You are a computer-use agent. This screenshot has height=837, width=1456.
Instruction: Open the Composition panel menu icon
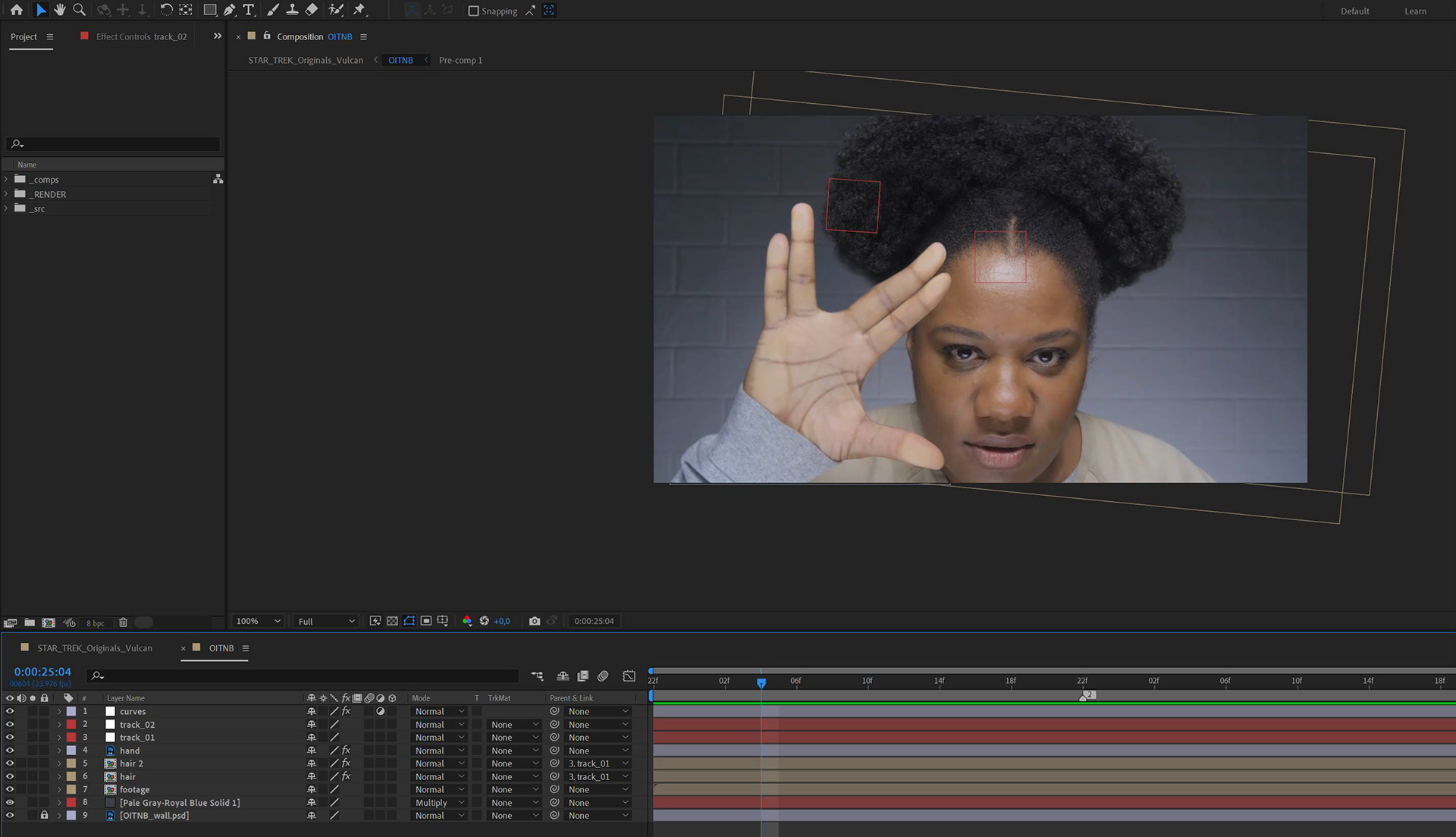pos(363,36)
